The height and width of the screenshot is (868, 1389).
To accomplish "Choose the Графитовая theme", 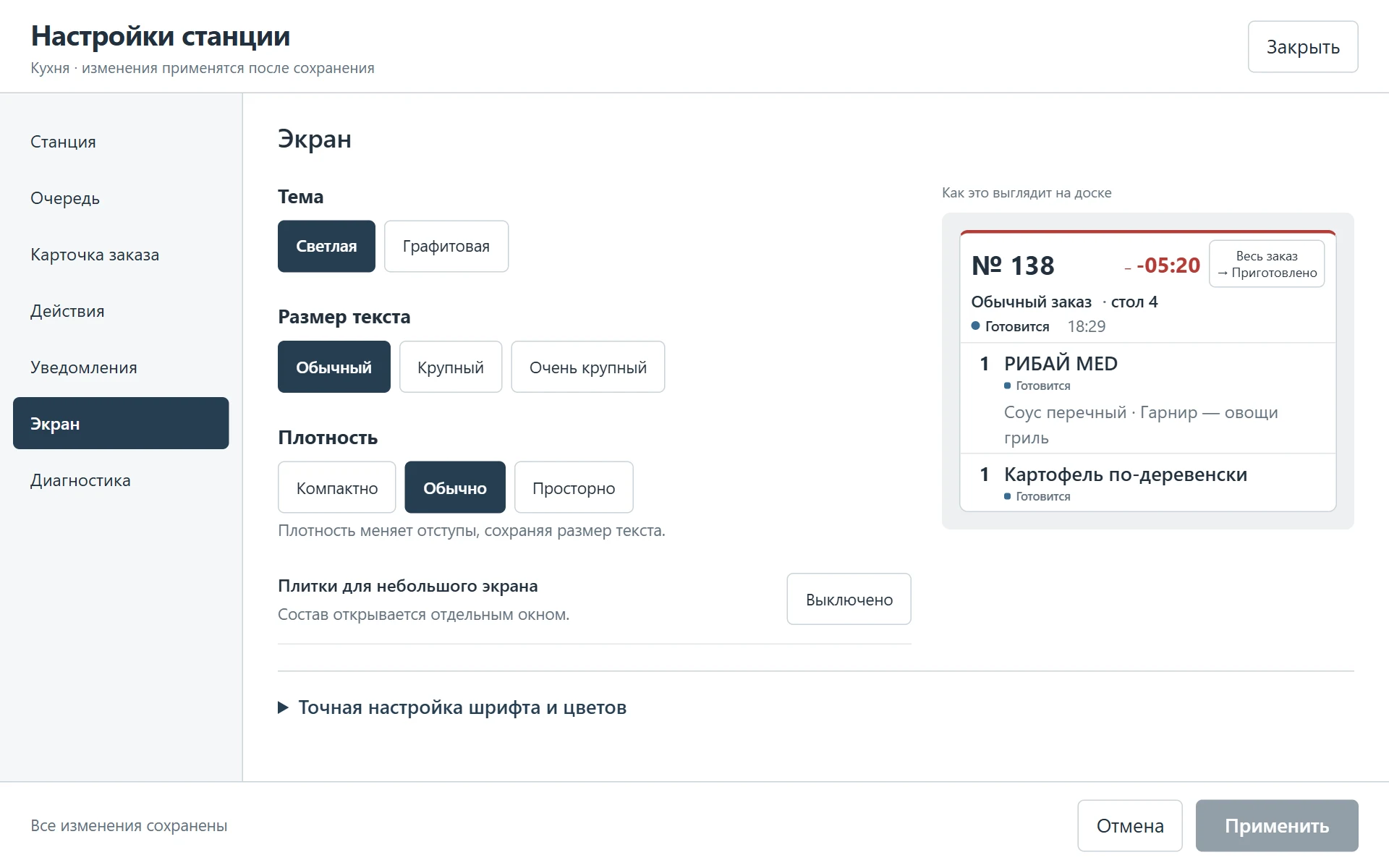I will (x=446, y=246).
